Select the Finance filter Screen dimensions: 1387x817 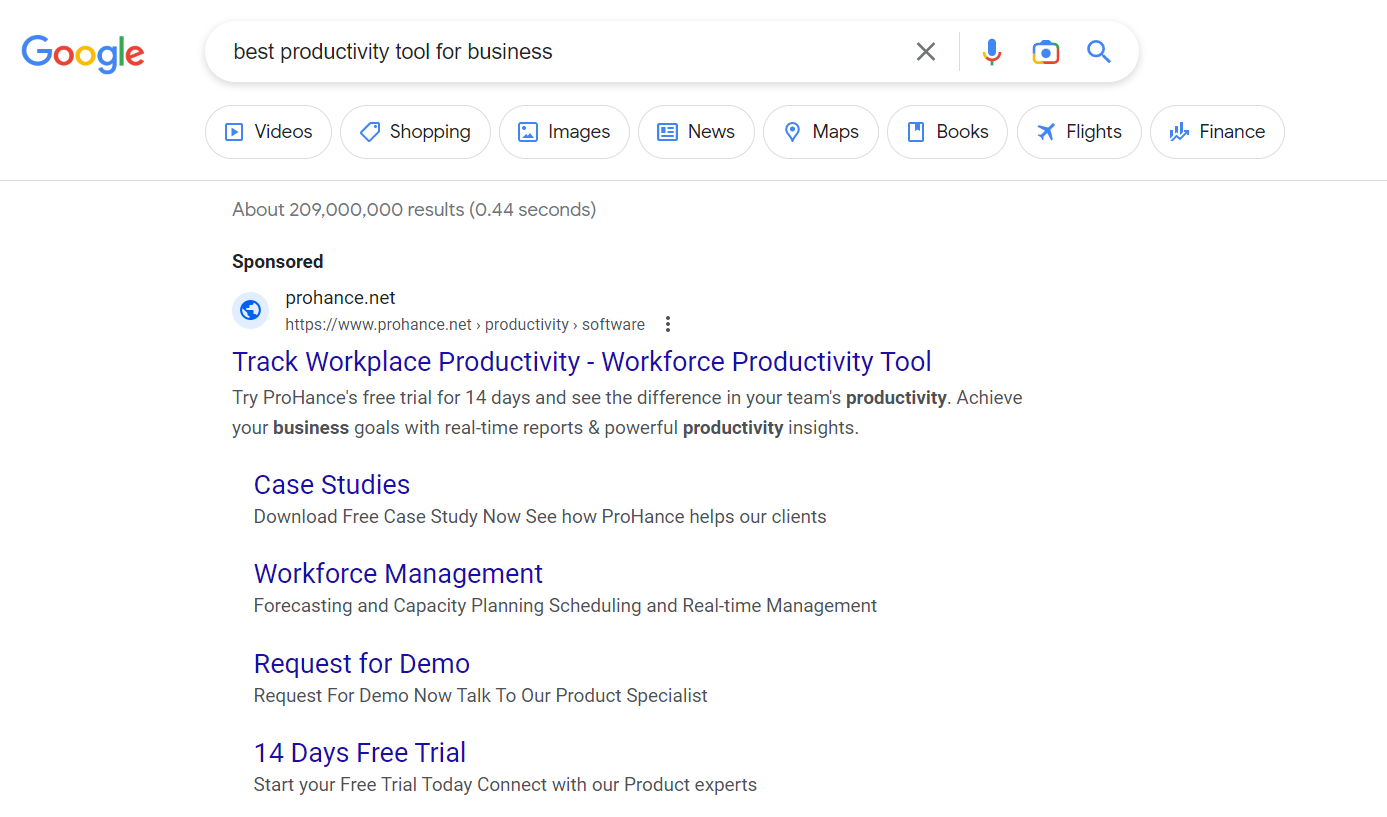coord(1217,132)
